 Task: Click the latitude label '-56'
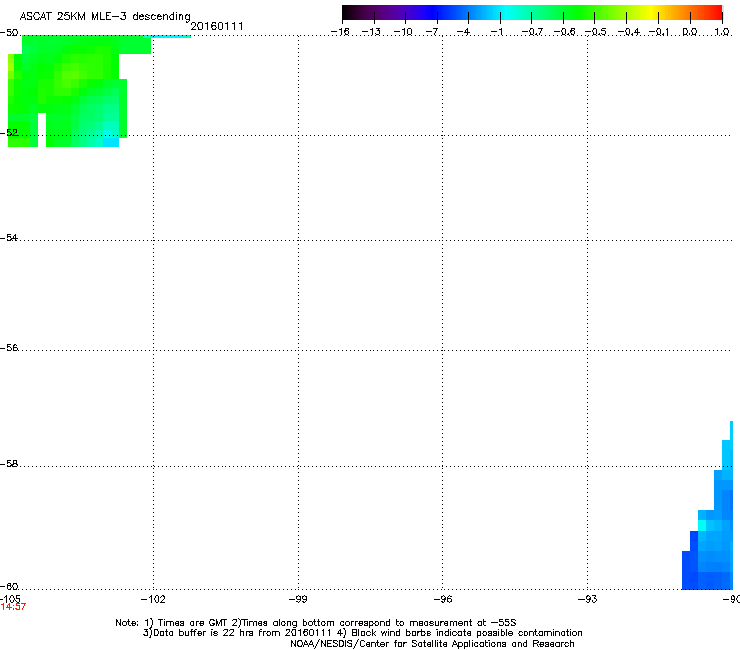(x=9, y=348)
